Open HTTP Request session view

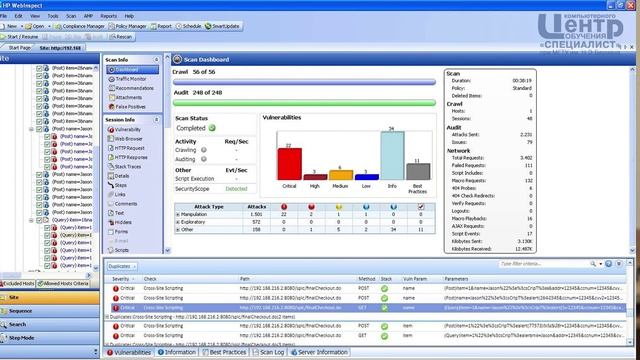point(126,148)
